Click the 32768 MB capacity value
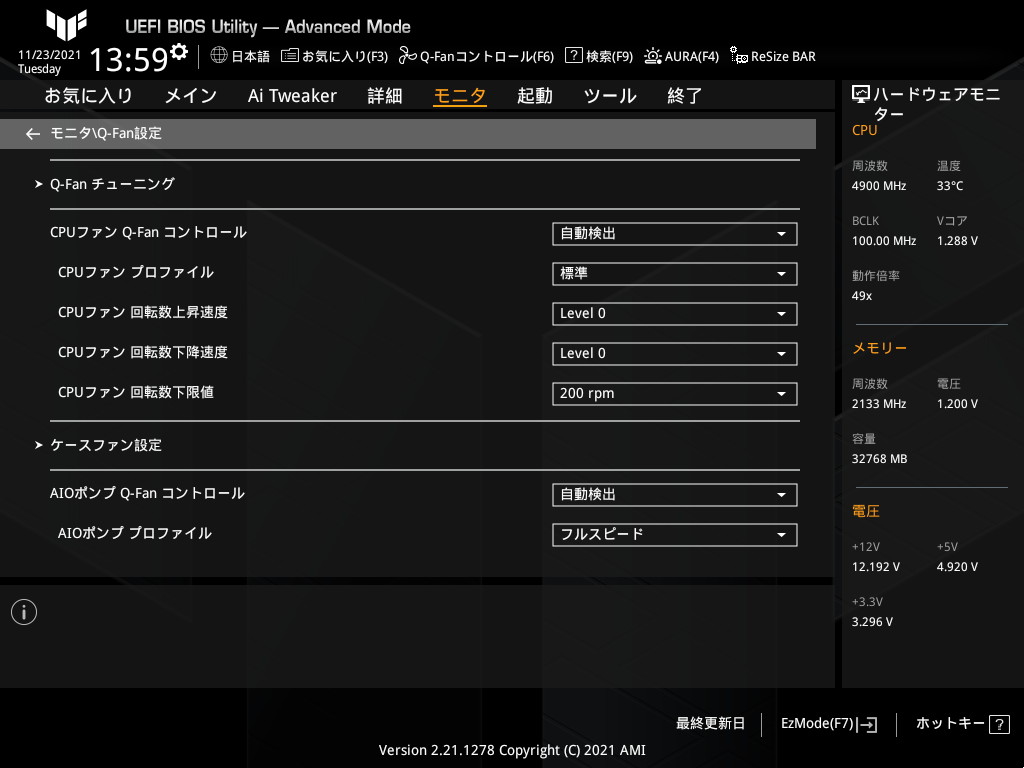This screenshot has height=768, width=1024. click(880, 459)
